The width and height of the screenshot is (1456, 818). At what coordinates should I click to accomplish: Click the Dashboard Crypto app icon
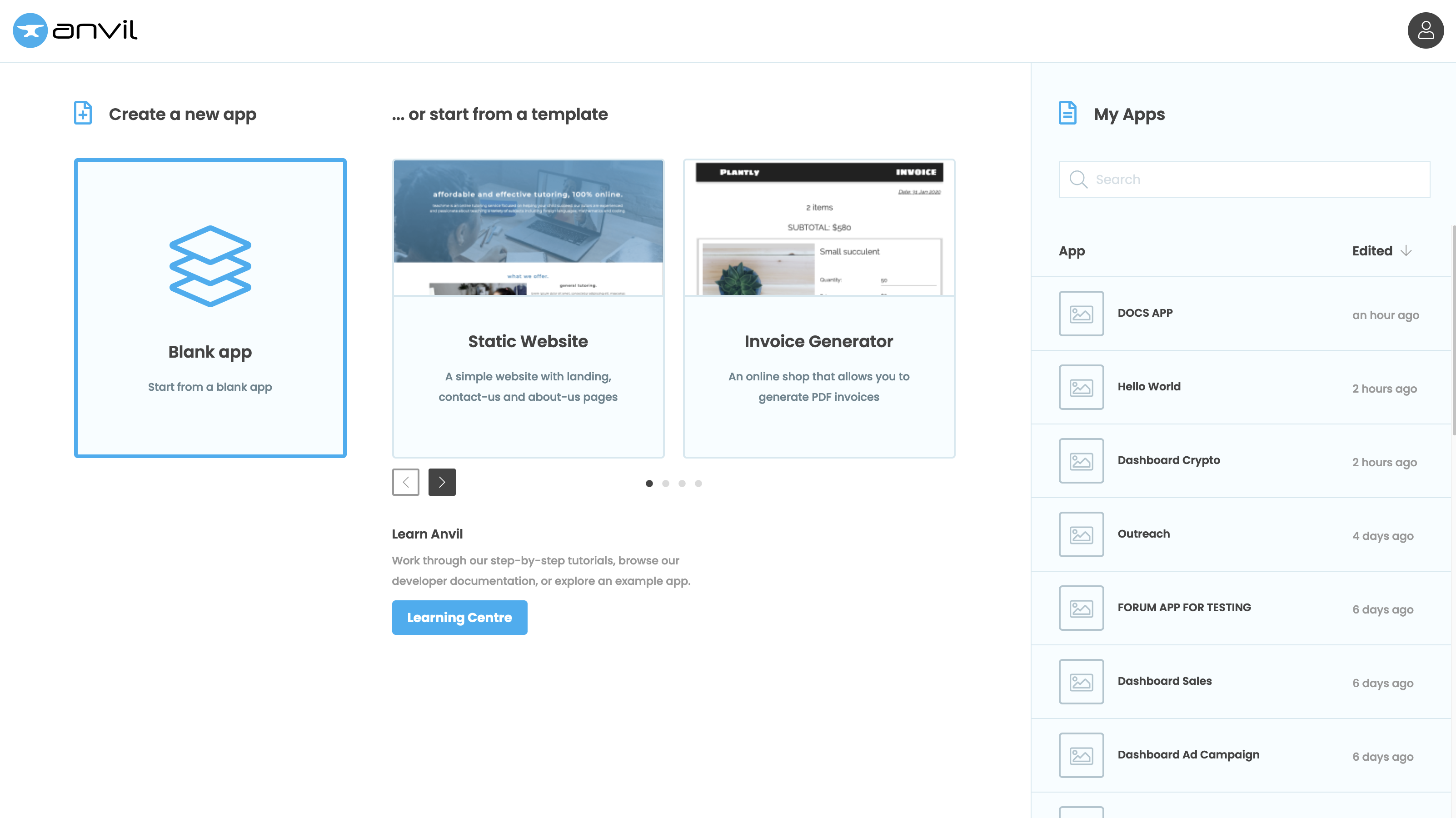point(1081,461)
